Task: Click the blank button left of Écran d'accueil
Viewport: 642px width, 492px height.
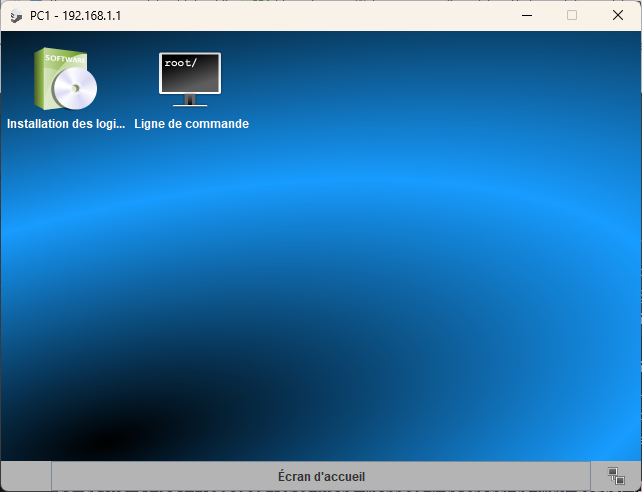Action: pos(26,476)
